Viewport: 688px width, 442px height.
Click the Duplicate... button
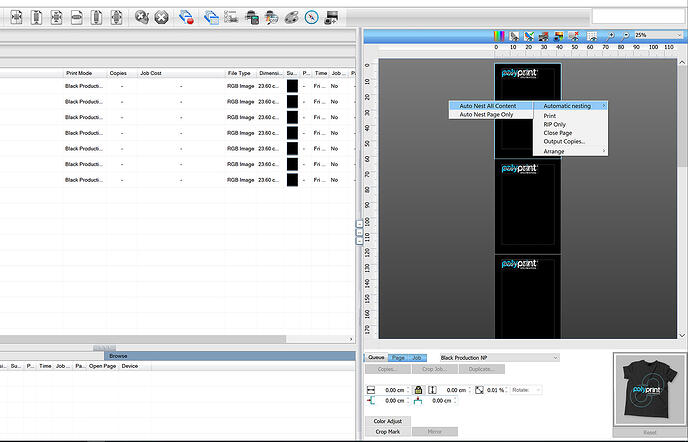481,369
